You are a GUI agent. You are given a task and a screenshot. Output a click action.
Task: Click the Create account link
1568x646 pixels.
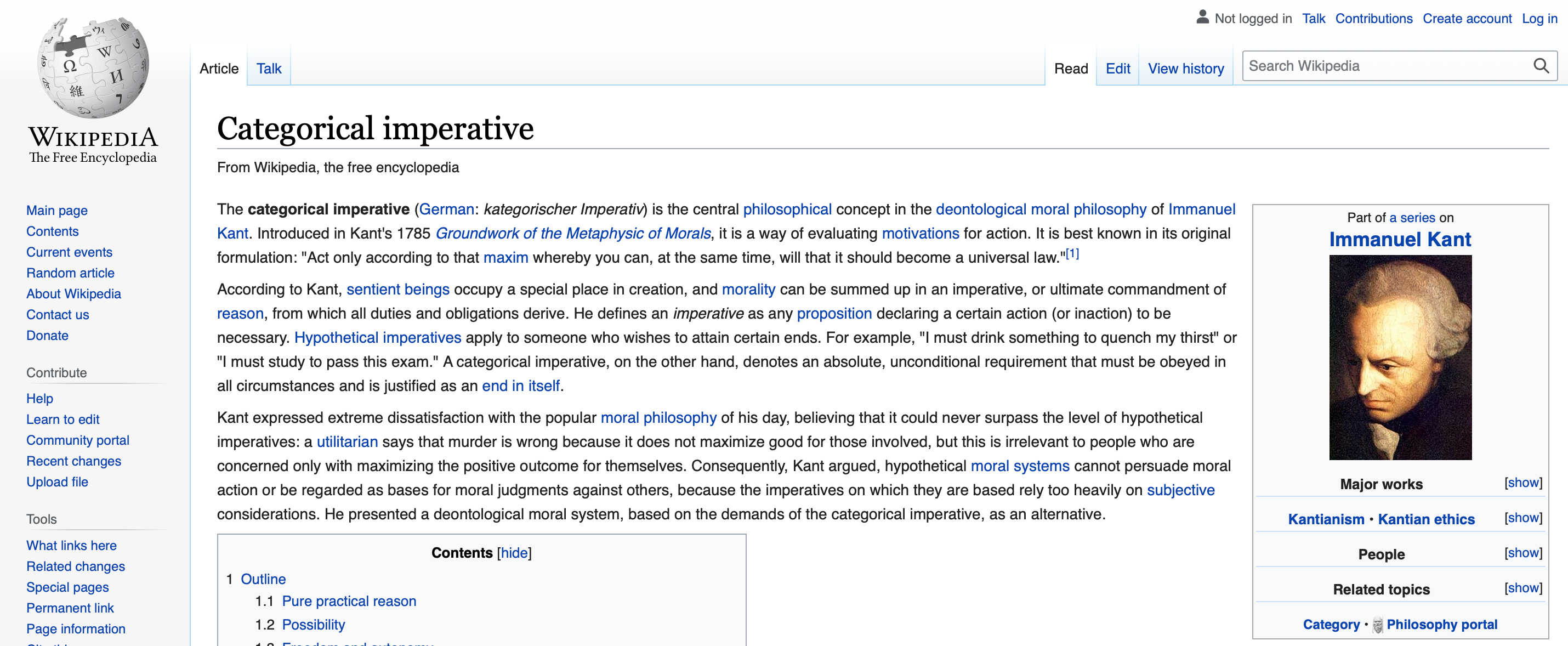[x=1467, y=18]
